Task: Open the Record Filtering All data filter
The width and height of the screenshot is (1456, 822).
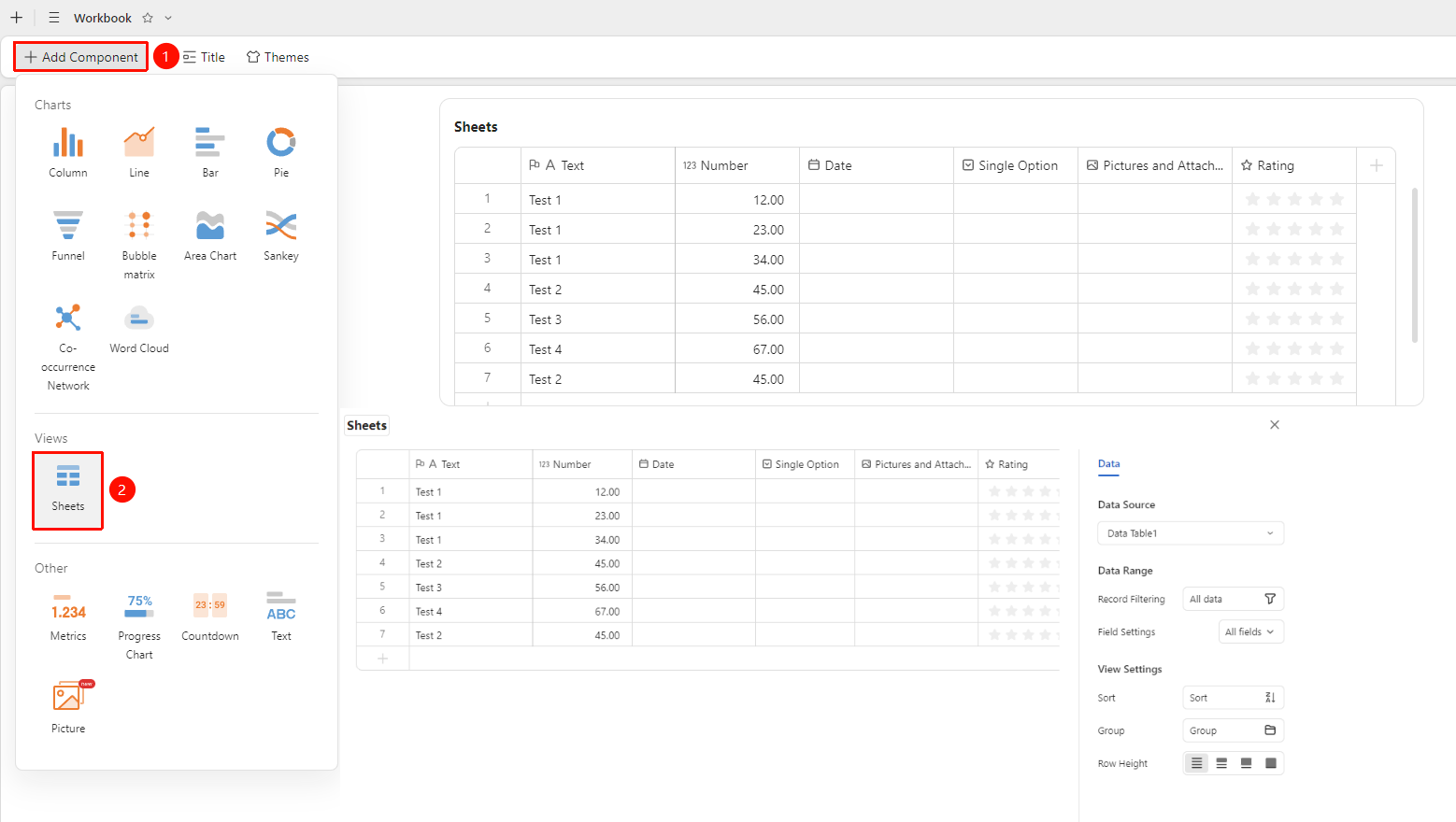Action: (x=1233, y=599)
